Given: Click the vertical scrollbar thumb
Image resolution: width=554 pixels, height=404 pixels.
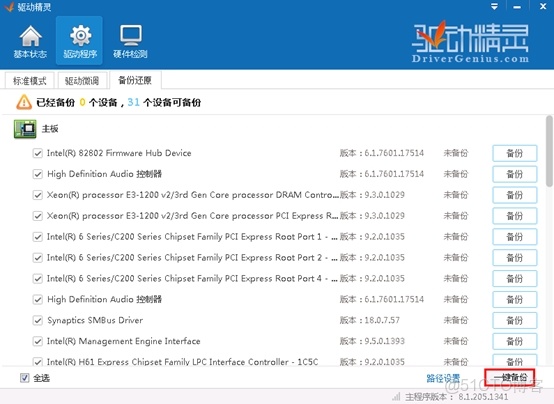Looking at the screenshot, I should (x=549, y=151).
